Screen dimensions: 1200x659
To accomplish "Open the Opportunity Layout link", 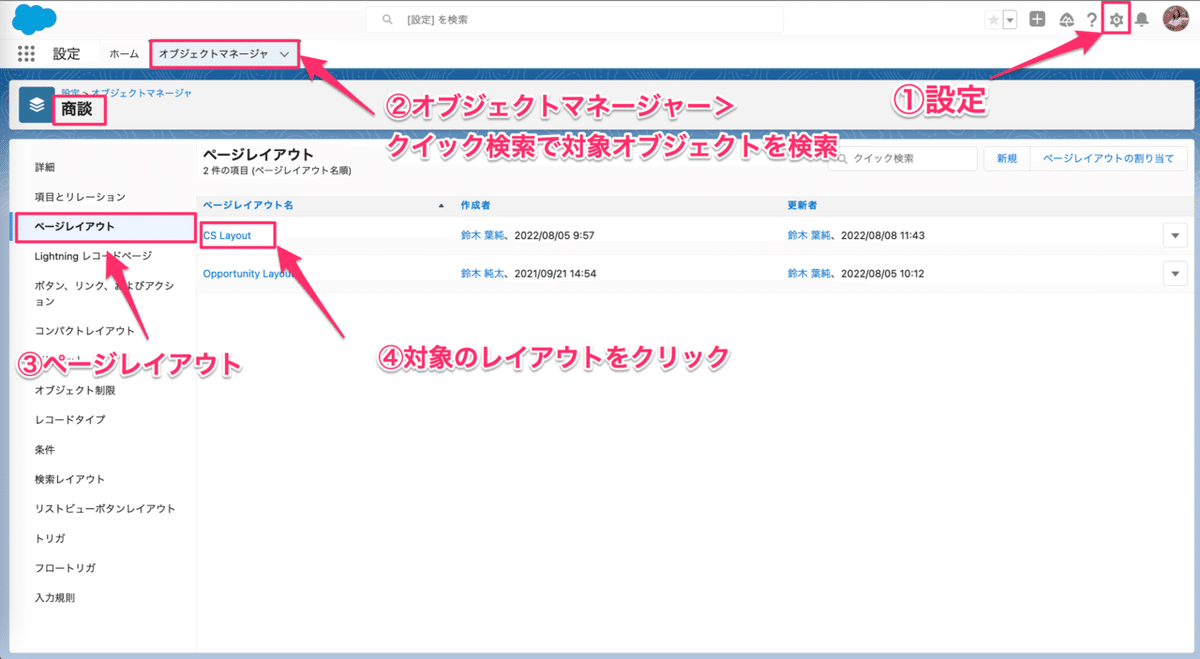I will [249, 273].
